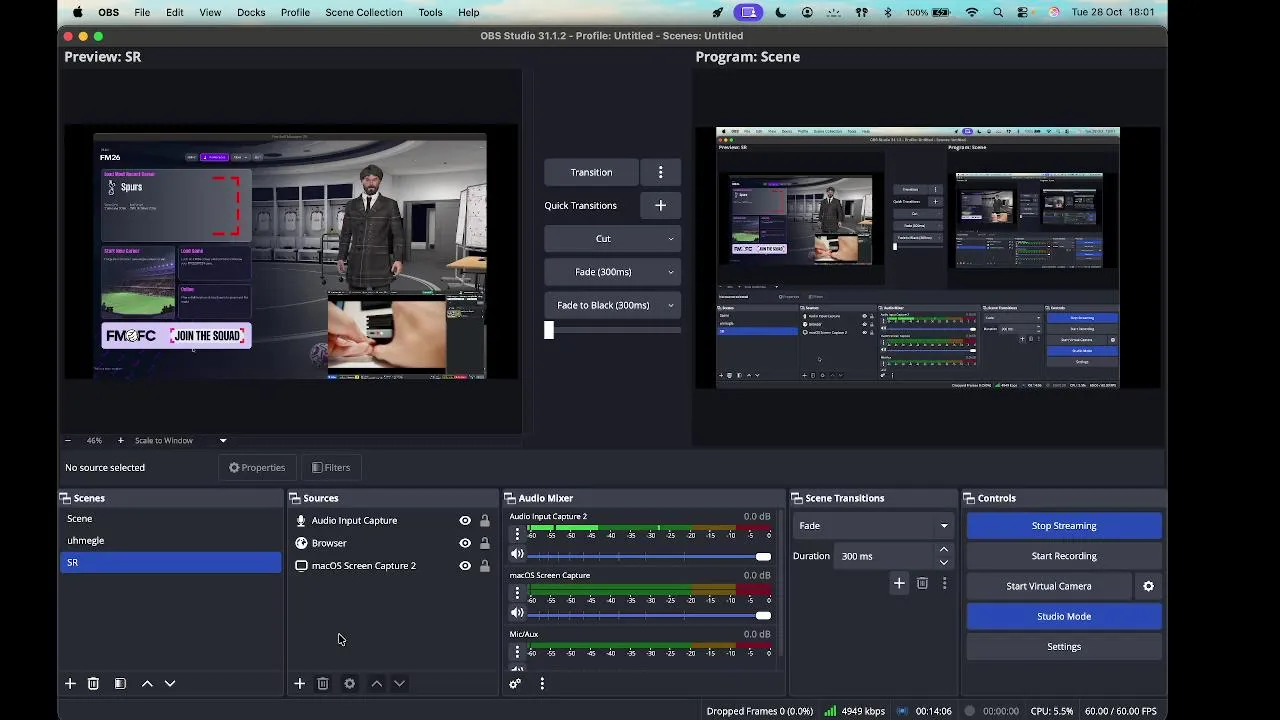Open Audio Input Capture 2 options dots

coord(517,535)
